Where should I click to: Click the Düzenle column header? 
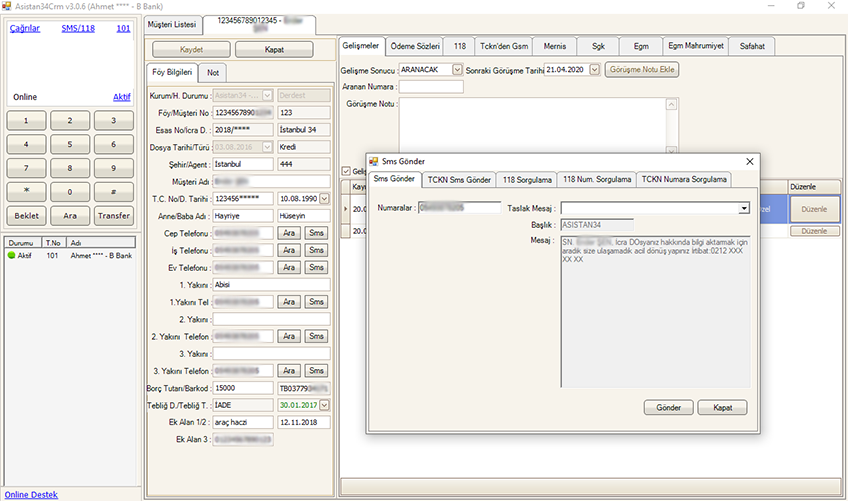(x=814, y=187)
